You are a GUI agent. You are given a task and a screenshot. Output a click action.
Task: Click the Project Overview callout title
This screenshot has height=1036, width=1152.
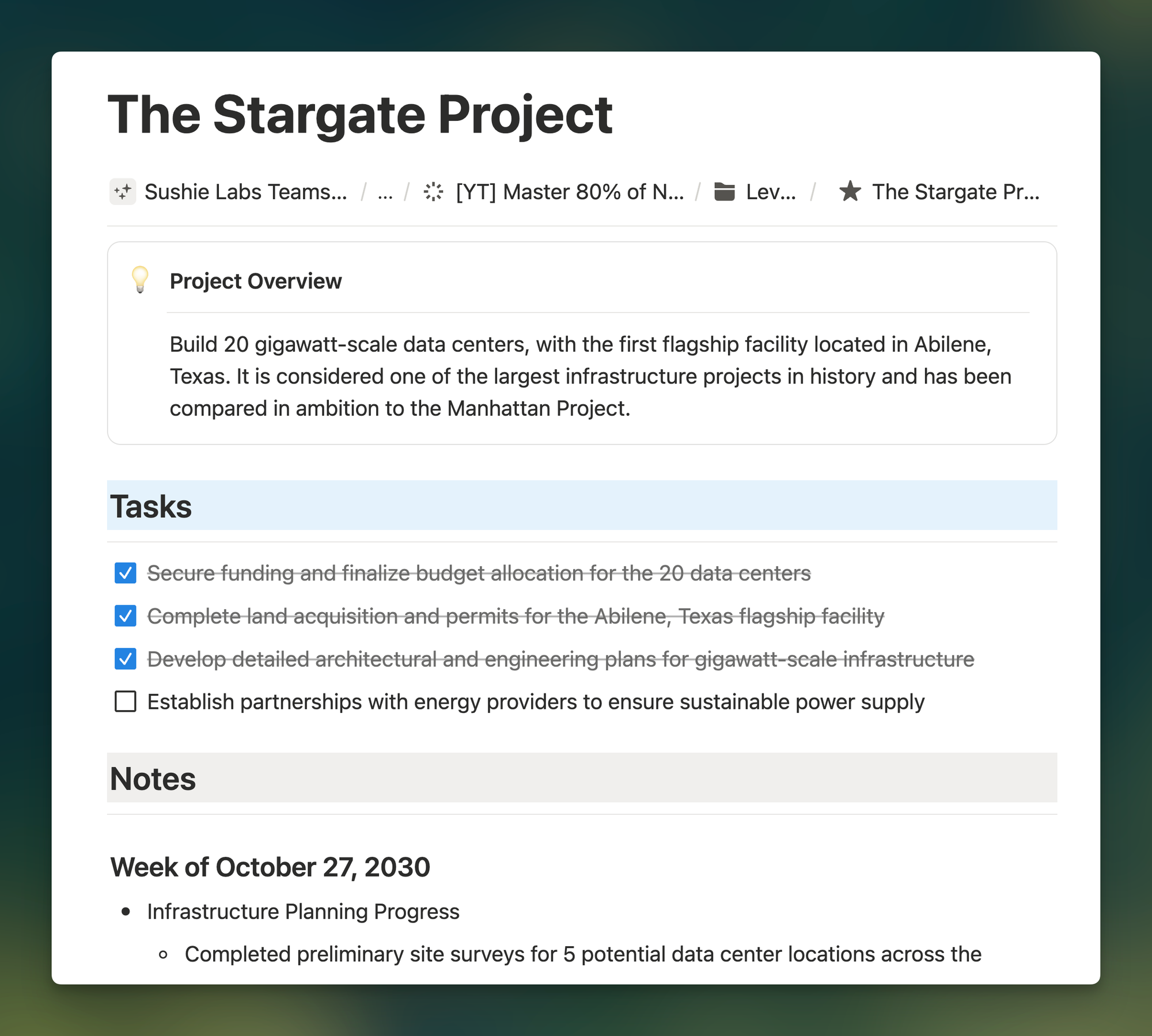(x=255, y=281)
